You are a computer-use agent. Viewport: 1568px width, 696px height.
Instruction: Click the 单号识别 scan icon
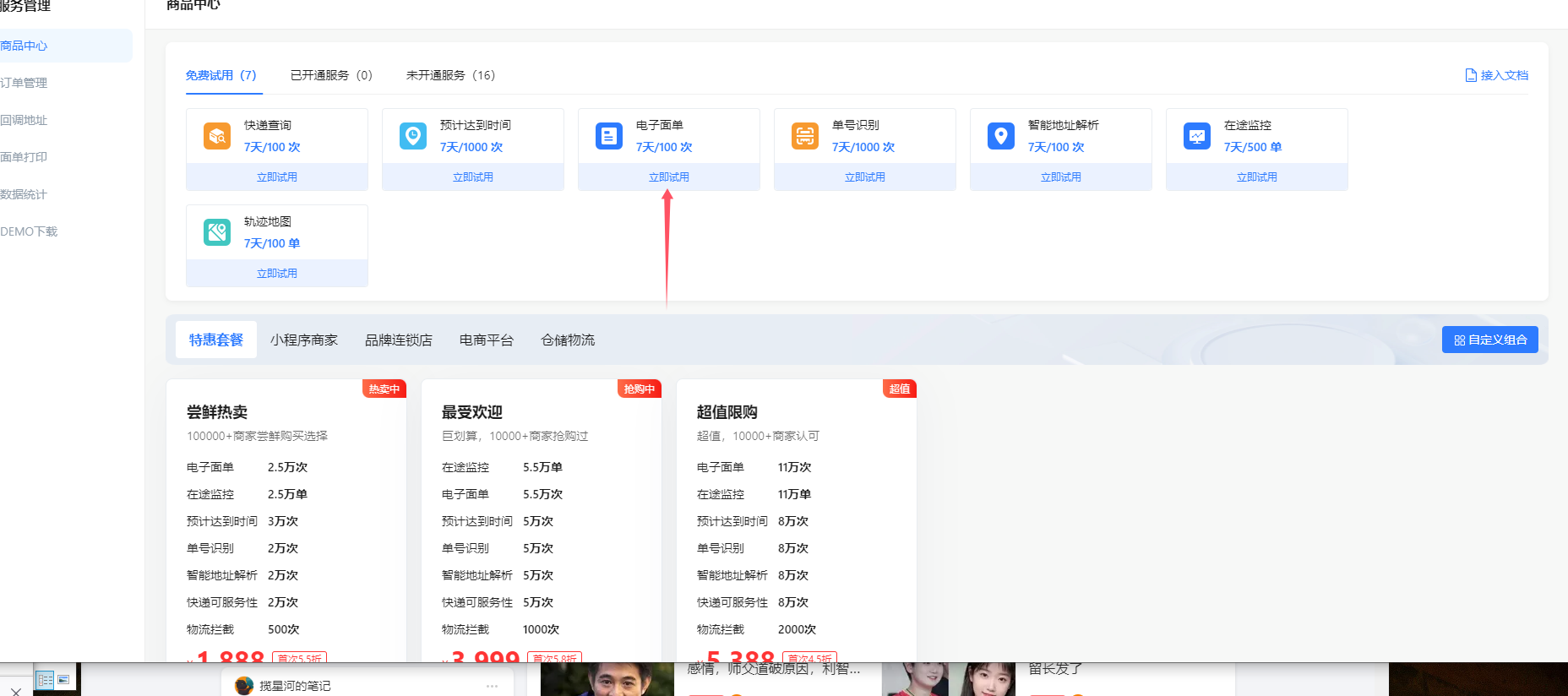805,136
